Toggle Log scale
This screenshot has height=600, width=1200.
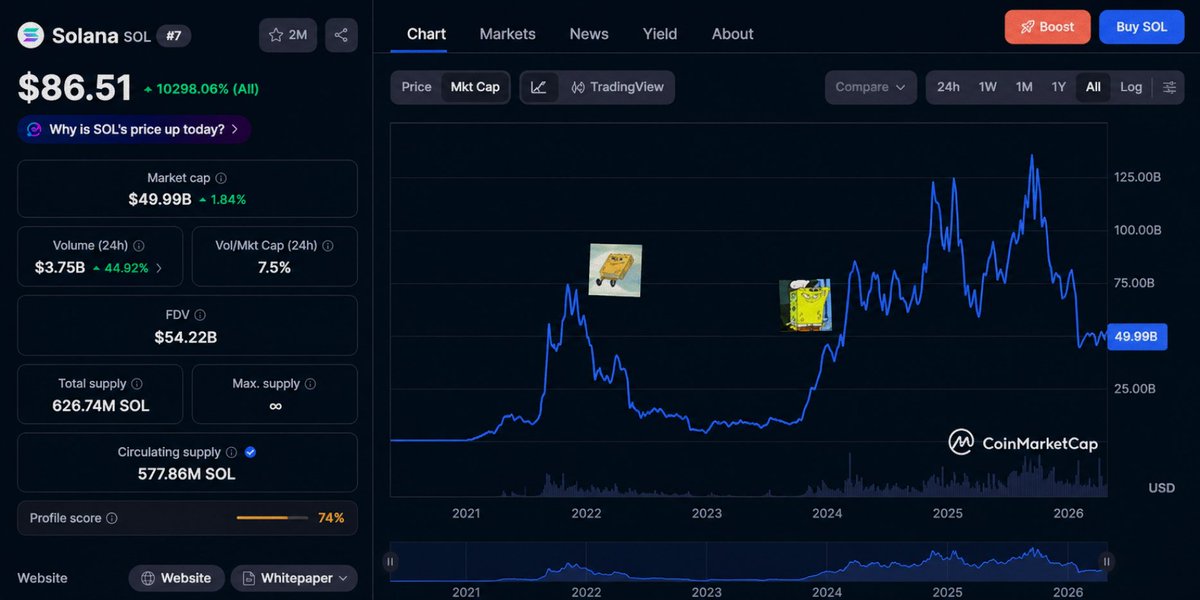point(1131,87)
